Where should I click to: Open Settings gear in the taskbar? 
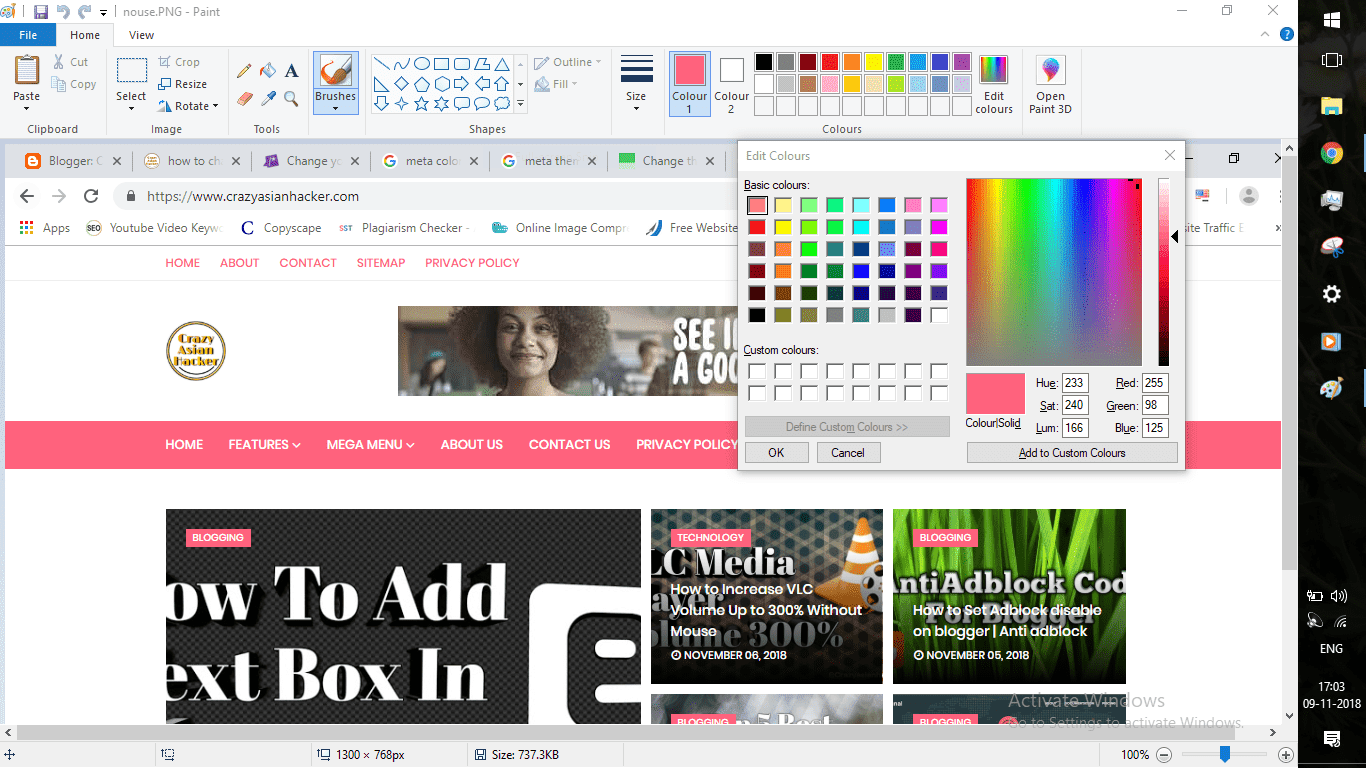pos(1332,294)
